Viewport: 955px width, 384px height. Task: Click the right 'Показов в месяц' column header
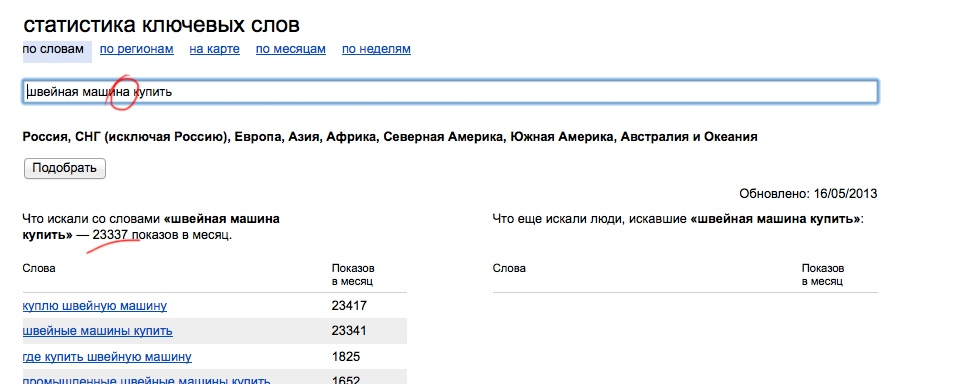point(823,275)
